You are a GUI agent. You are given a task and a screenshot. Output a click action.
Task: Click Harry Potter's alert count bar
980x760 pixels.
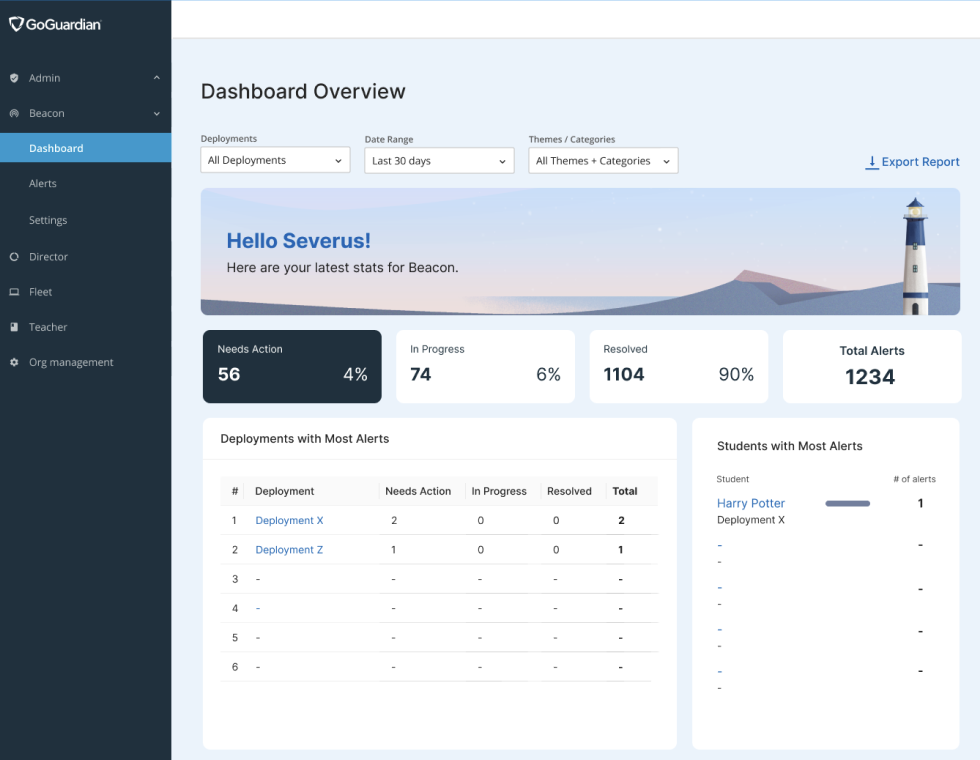coord(848,503)
